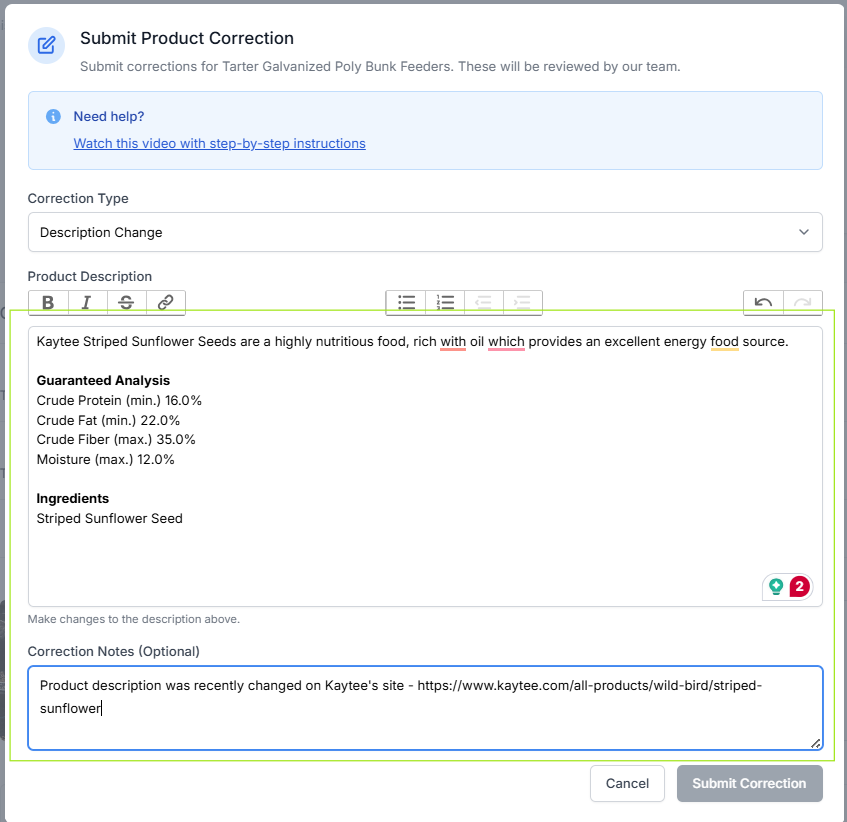Create a numbered list

click(x=445, y=302)
